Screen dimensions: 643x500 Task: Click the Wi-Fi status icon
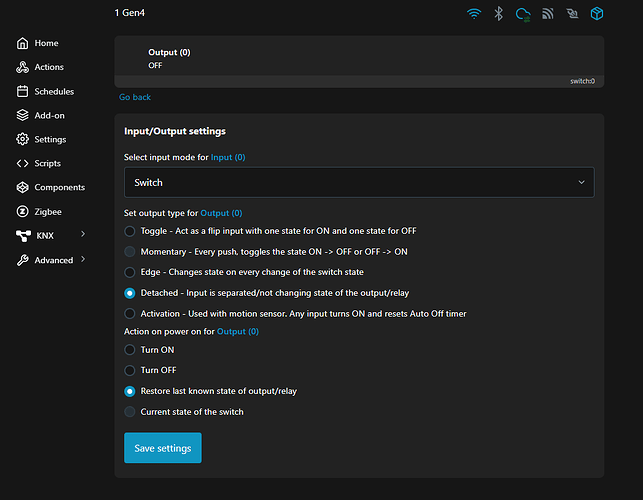474,14
